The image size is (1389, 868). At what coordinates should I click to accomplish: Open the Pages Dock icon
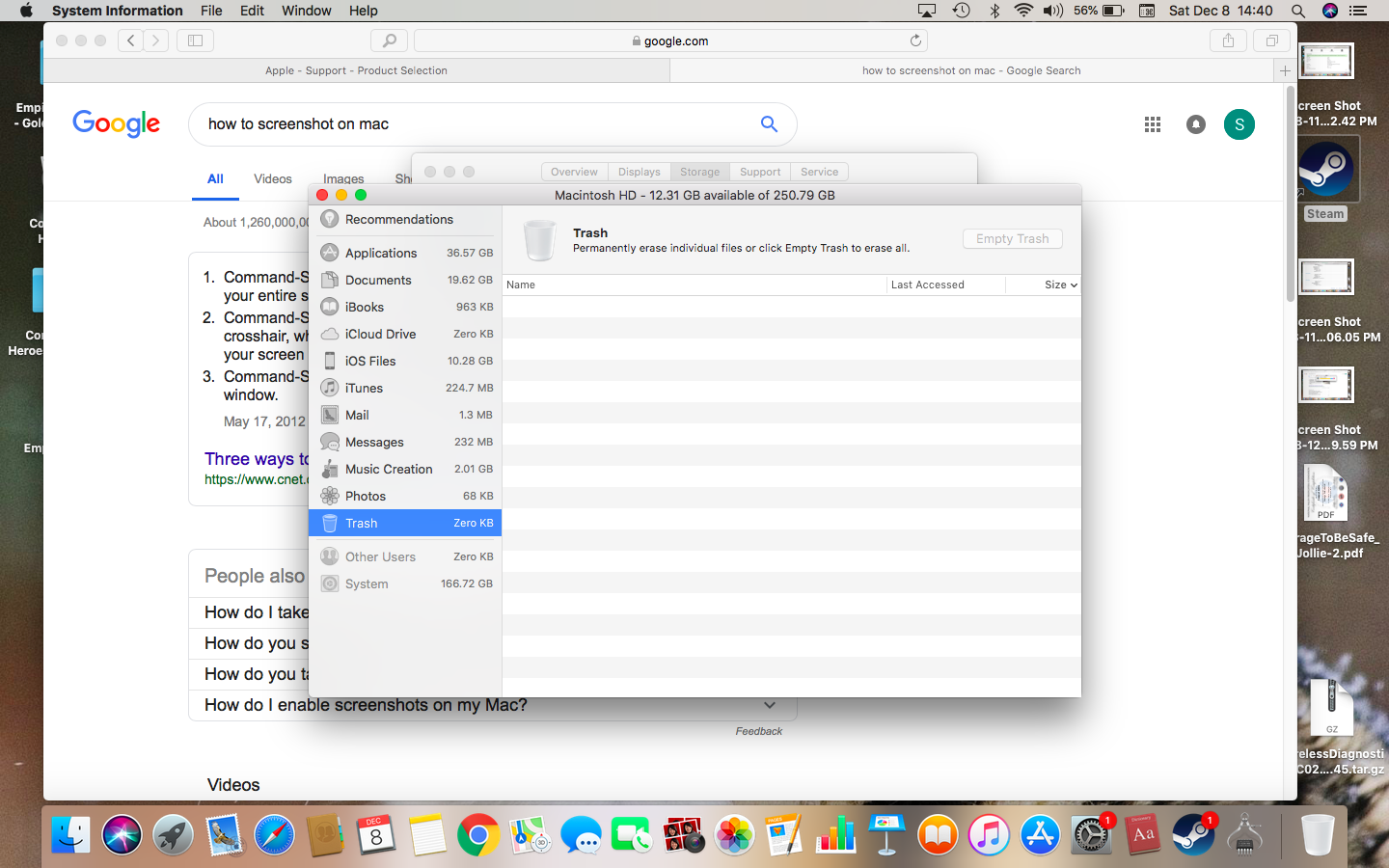[784, 835]
